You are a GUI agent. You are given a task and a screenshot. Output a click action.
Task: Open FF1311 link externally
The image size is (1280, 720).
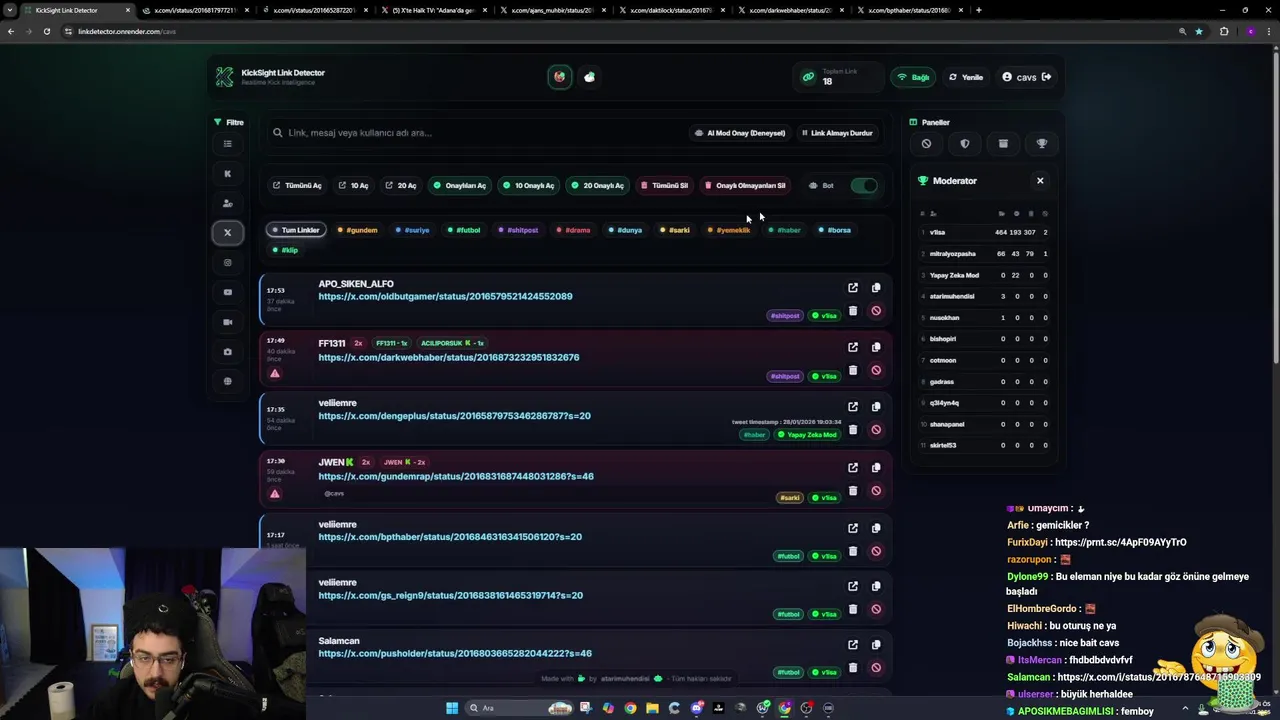point(853,347)
